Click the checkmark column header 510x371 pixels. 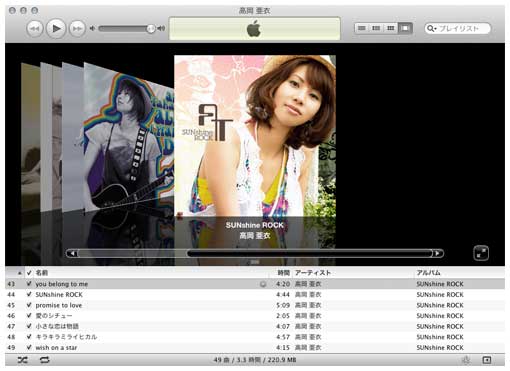pyautogui.click(x=29, y=273)
